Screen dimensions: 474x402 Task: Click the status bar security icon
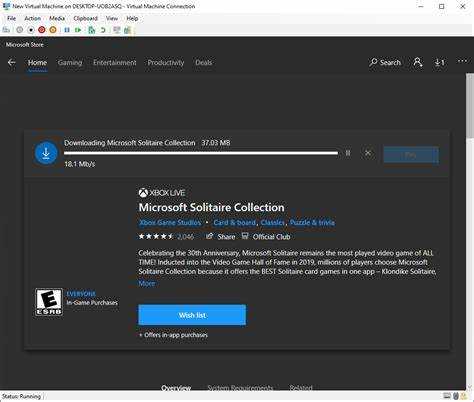click(x=456, y=396)
